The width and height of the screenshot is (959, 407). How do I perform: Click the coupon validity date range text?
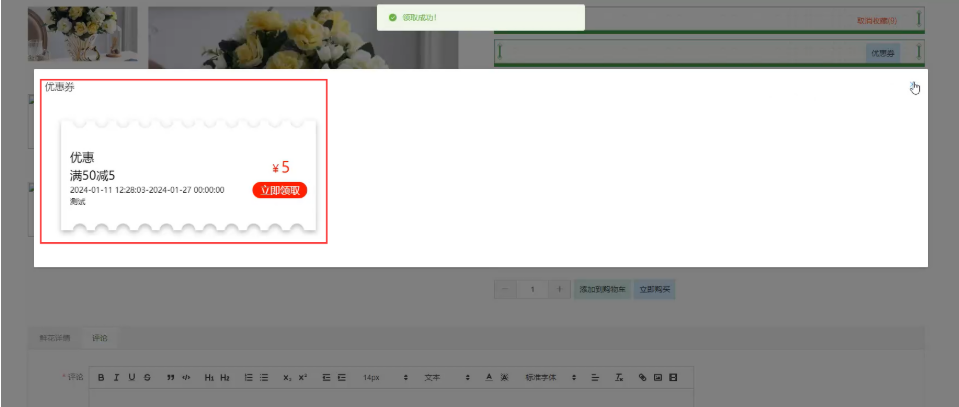[x=147, y=190]
